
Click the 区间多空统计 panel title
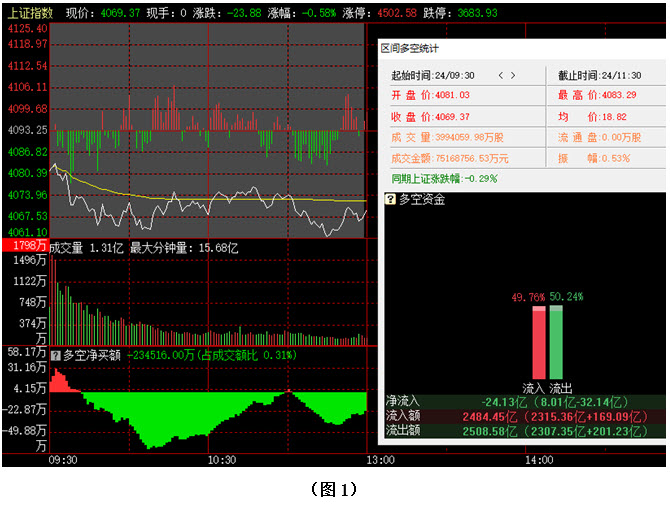pyautogui.click(x=410, y=48)
